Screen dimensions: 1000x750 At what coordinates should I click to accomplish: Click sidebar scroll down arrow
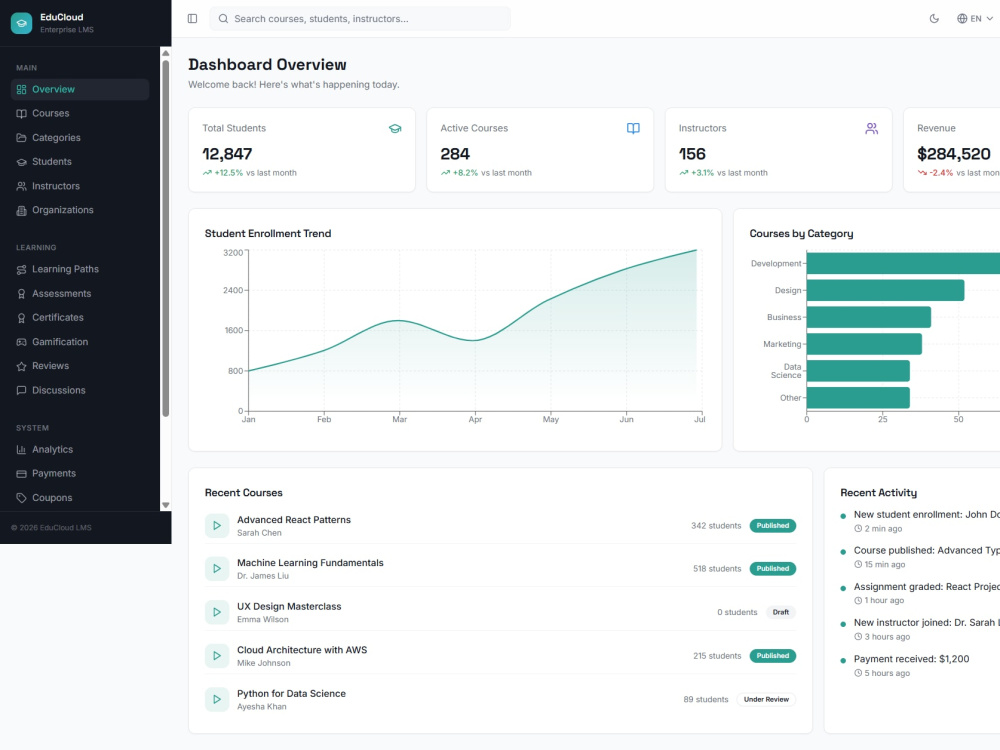pos(166,505)
